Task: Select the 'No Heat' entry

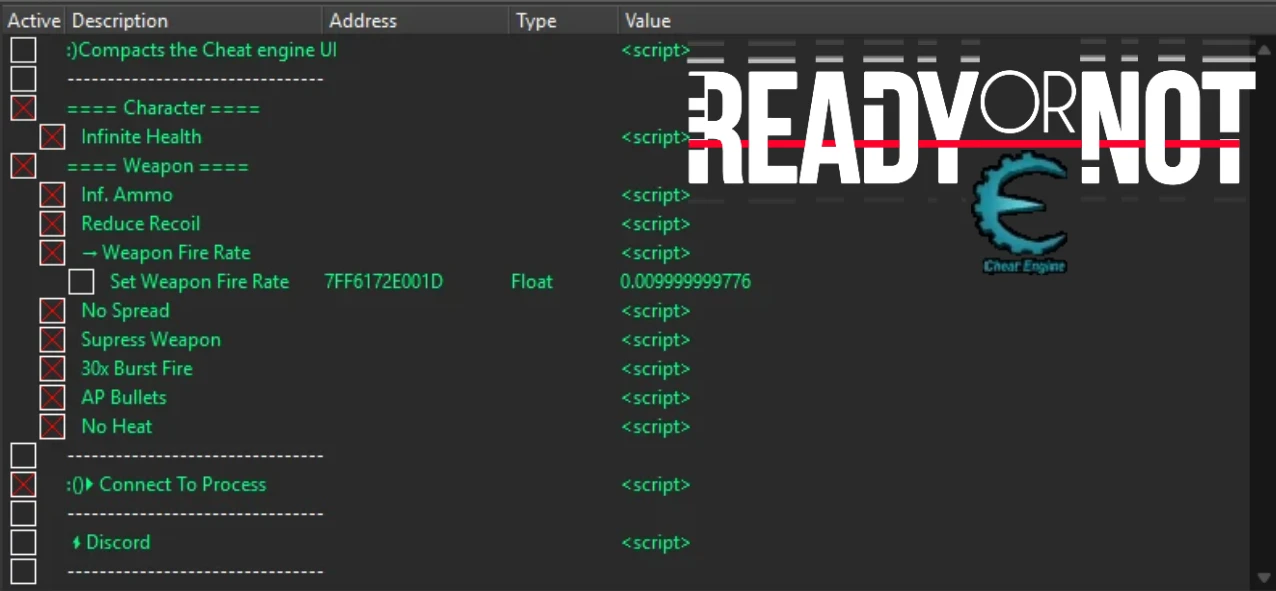Action: 117,427
